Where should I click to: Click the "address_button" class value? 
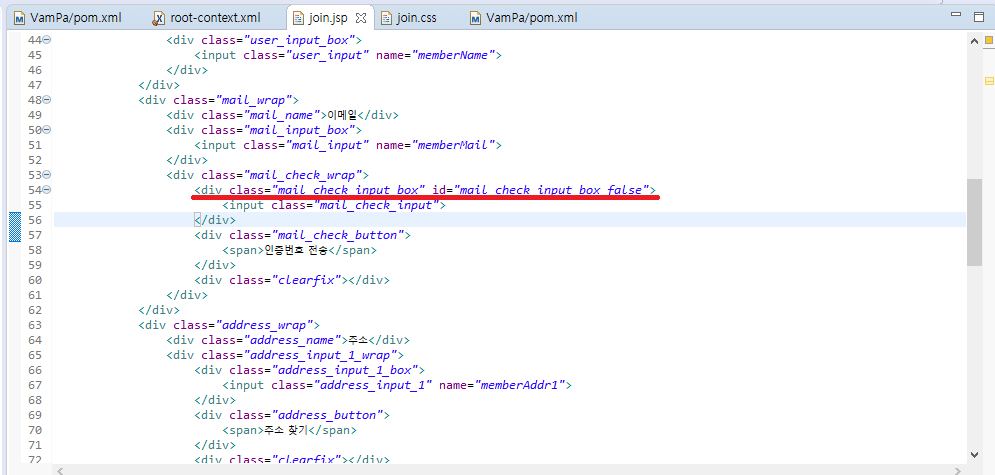click(x=327, y=415)
